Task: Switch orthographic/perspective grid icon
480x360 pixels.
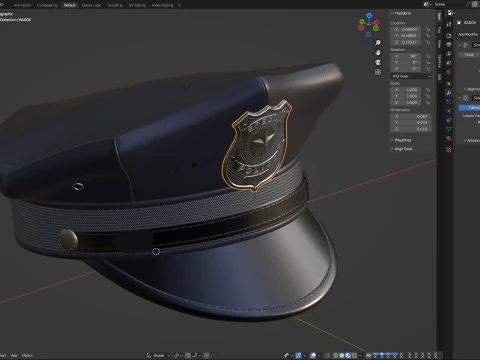Action: (378, 72)
